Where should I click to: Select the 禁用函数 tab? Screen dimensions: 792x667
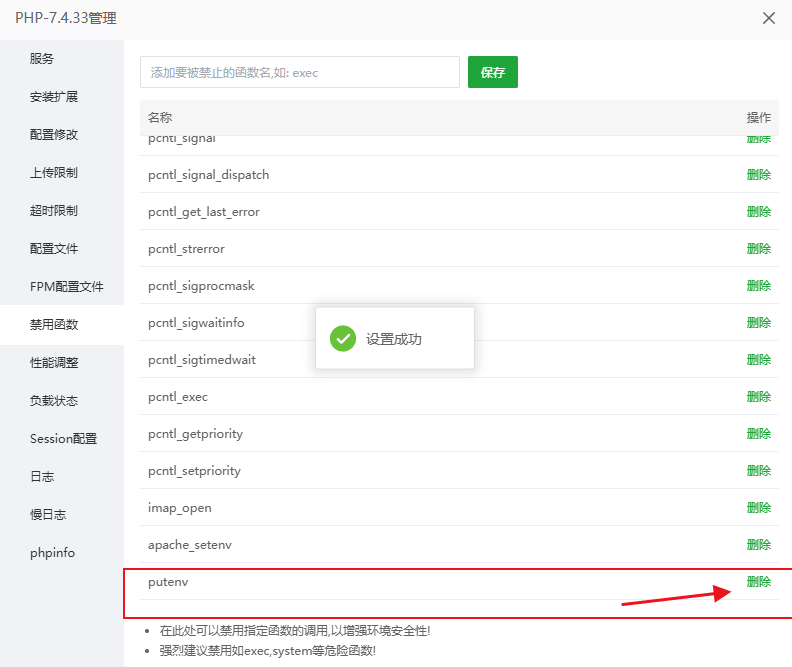coord(54,325)
